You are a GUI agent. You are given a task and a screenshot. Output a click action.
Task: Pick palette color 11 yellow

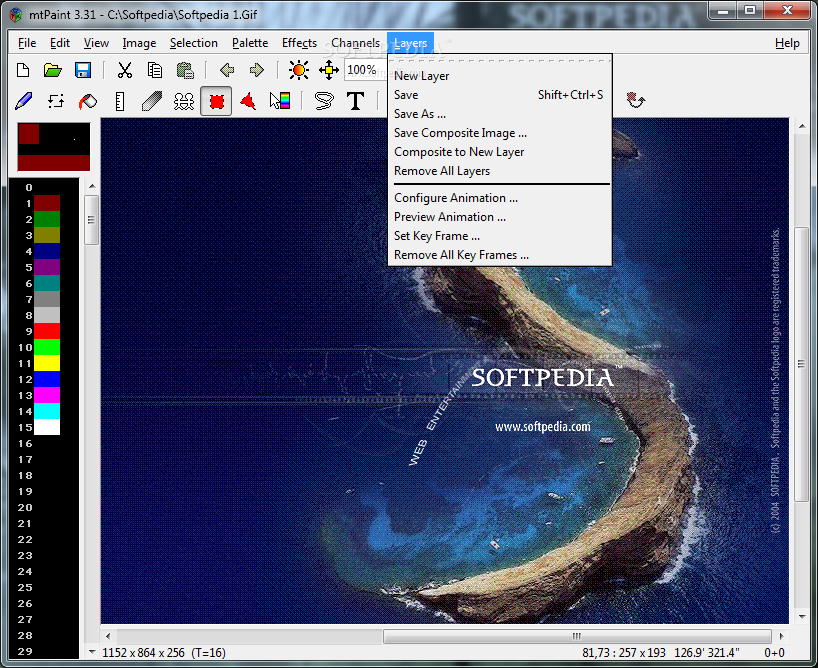coord(47,363)
